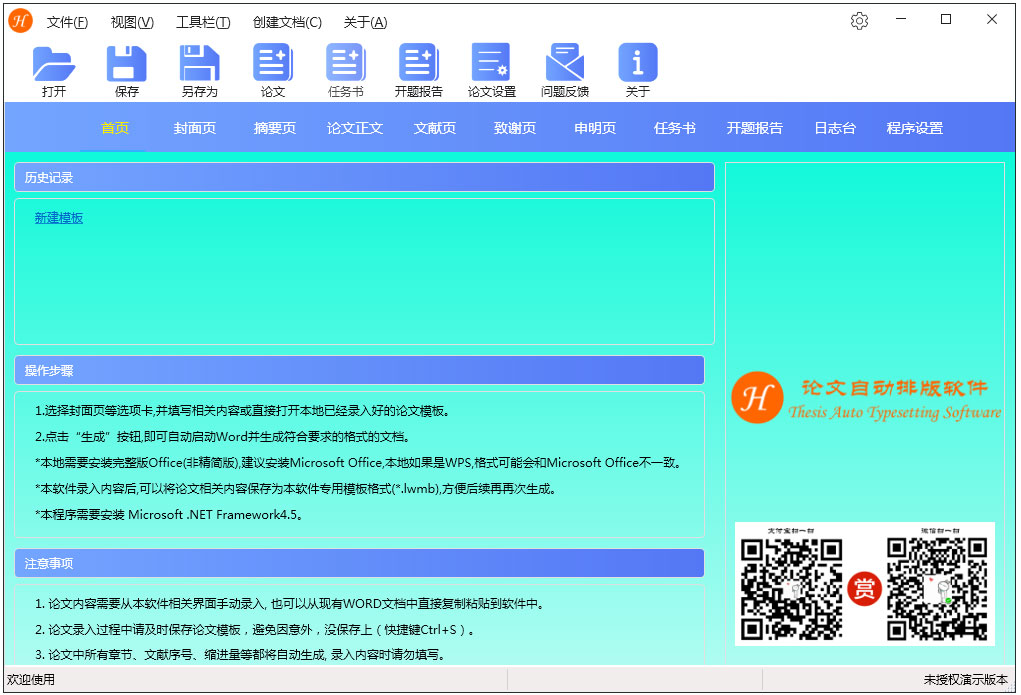Viewport: 1021px width, 695px height.
Task: Open the 创建文档(C) menu
Action: [x=287, y=22]
